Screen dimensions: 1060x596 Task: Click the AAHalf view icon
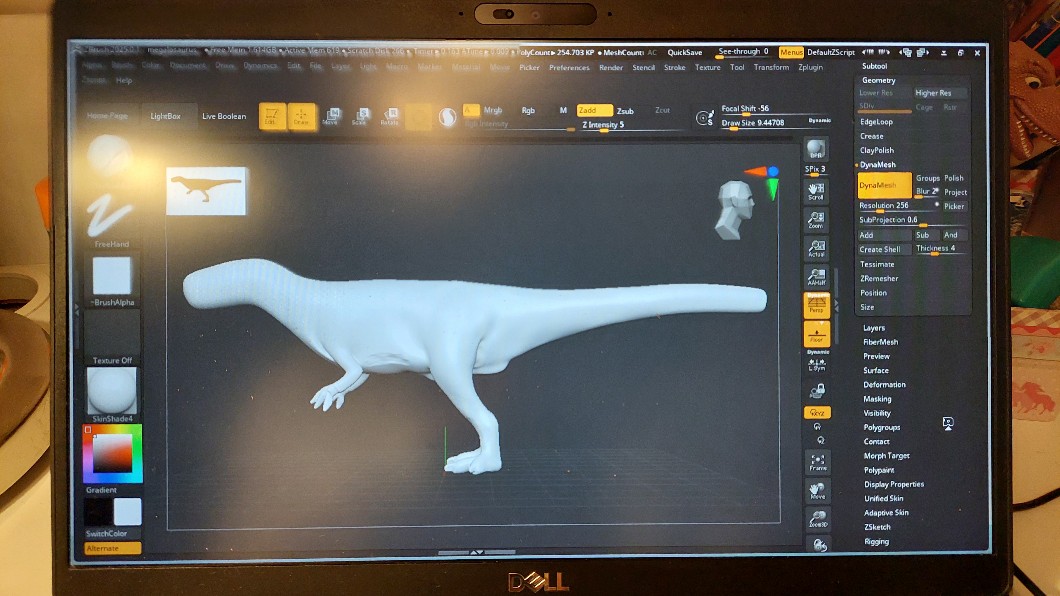tap(816, 277)
